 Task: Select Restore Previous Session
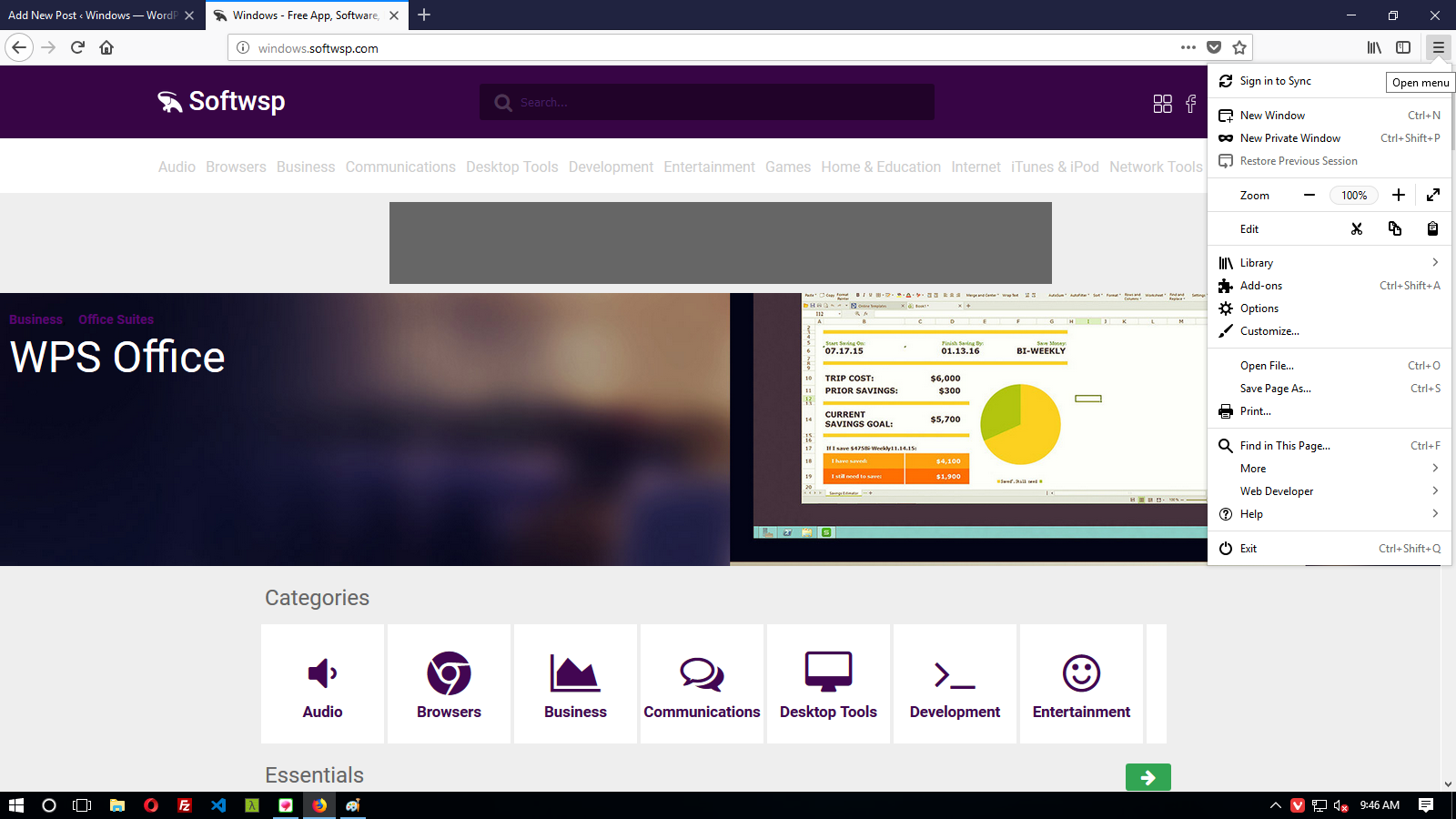click(x=1330, y=161)
